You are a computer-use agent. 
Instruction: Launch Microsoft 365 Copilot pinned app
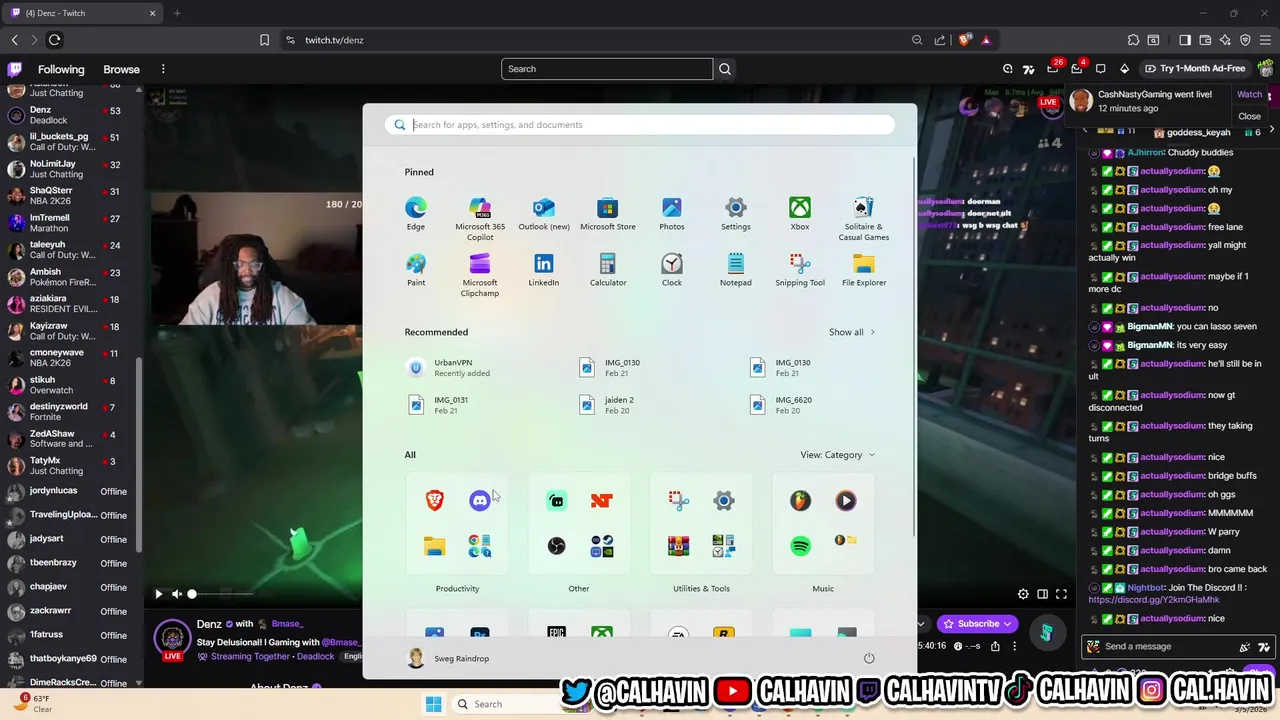click(480, 218)
